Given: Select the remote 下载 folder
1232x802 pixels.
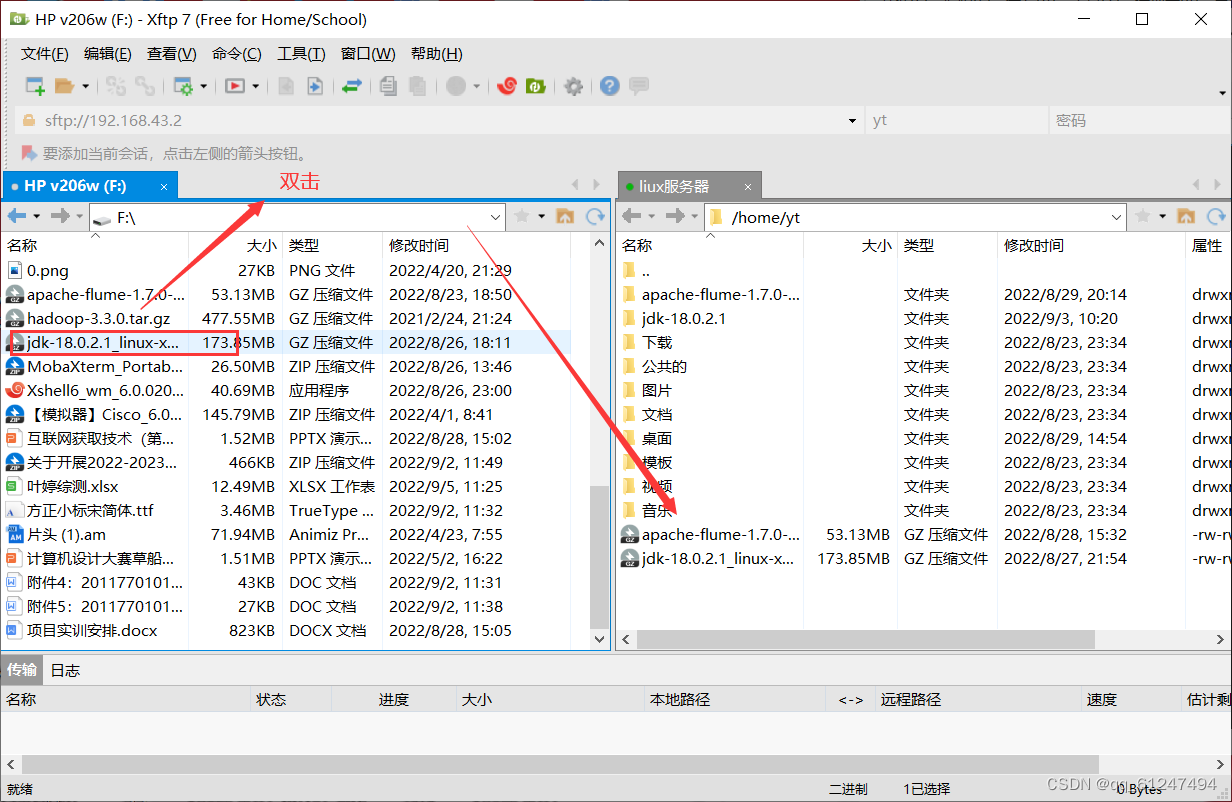Looking at the screenshot, I should (x=657, y=342).
